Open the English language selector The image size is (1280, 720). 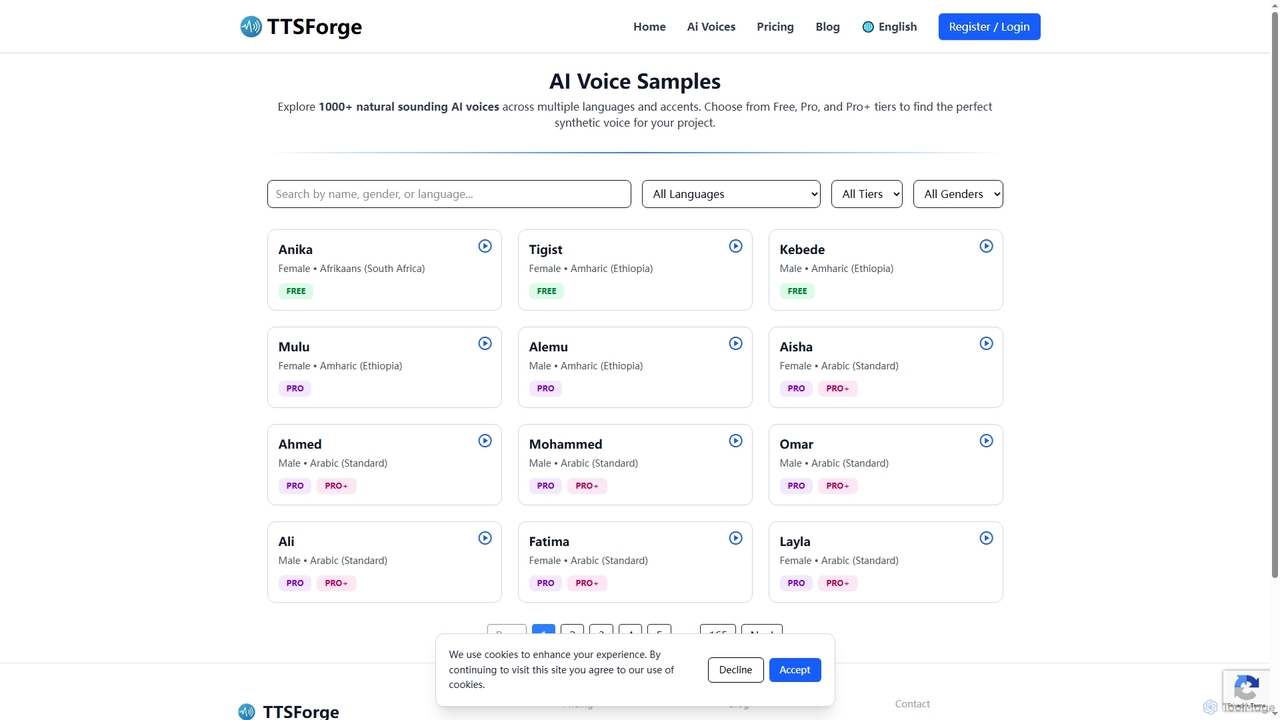click(889, 27)
